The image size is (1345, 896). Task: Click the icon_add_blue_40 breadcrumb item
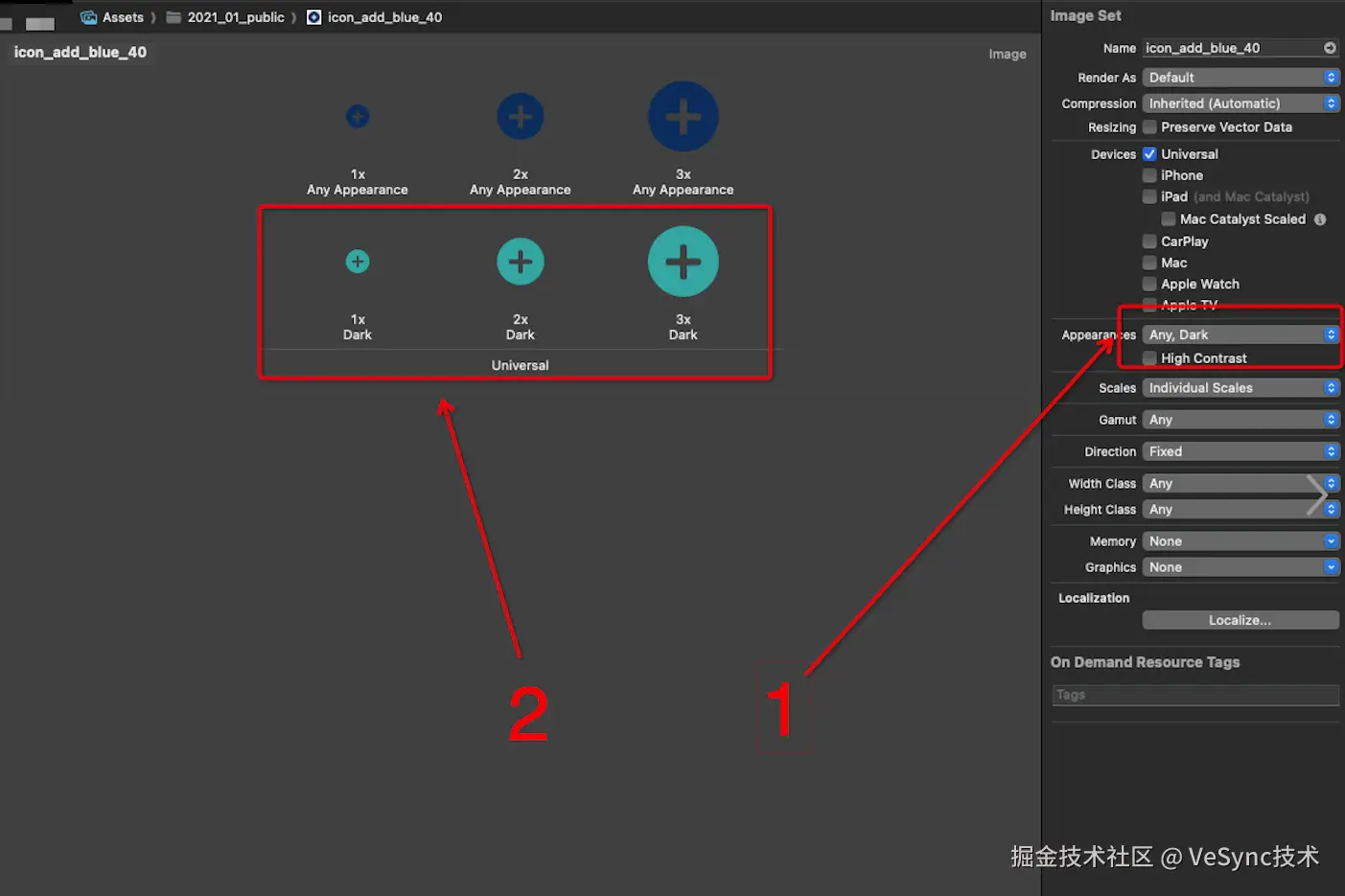tap(375, 17)
